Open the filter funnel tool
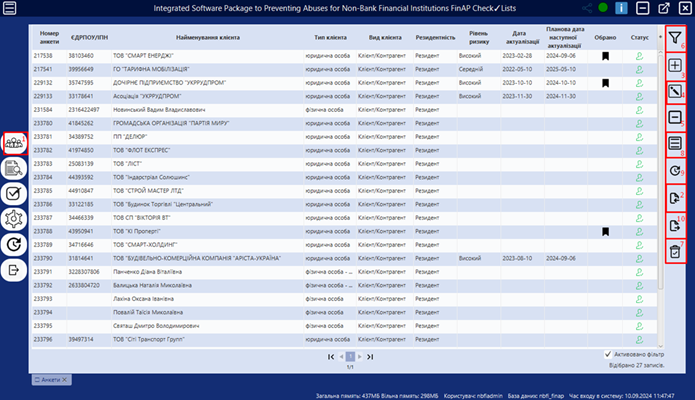695x400 pixels. [x=675, y=38]
